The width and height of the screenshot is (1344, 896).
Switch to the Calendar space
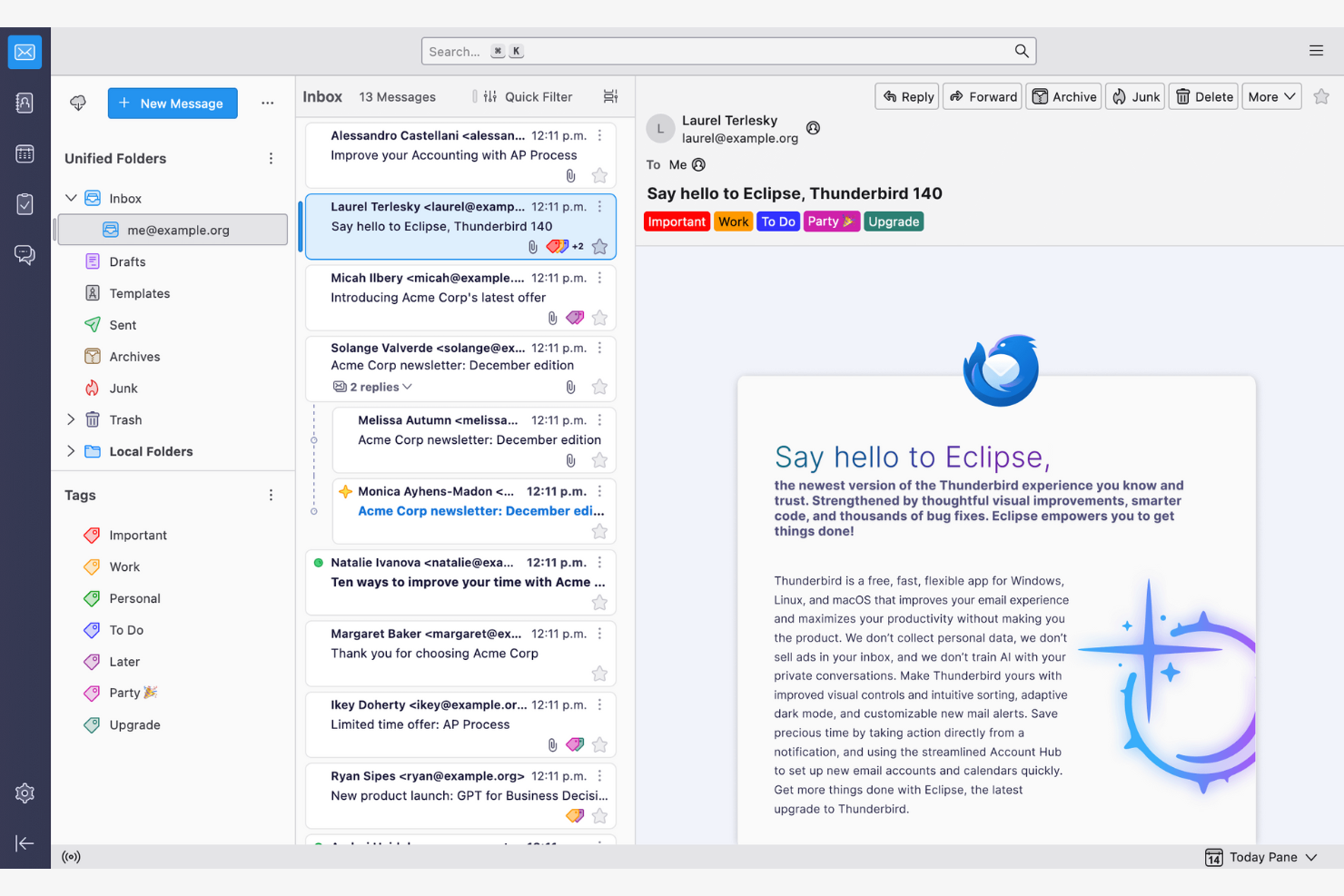point(25,153)
